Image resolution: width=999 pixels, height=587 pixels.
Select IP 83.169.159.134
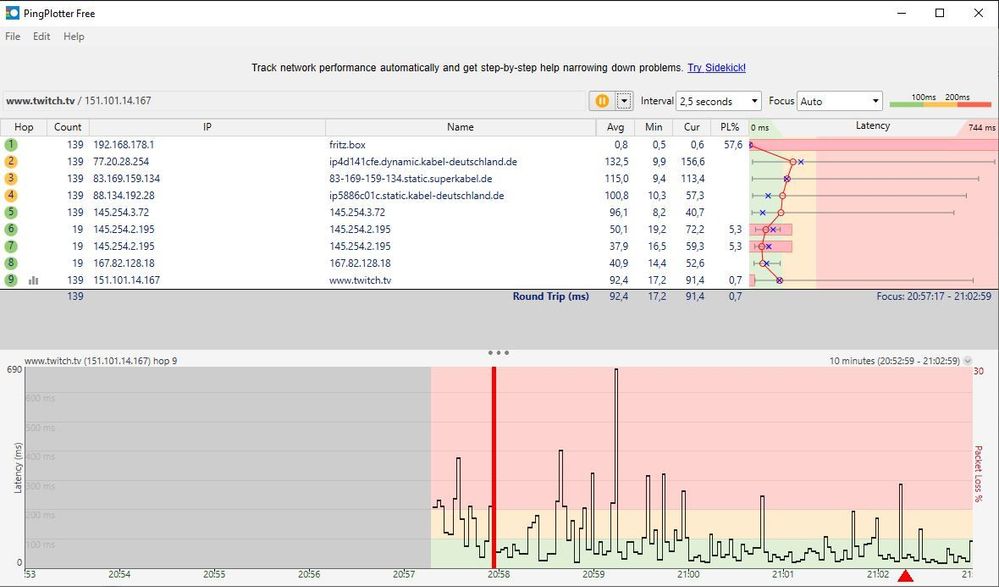coord(127,178)
